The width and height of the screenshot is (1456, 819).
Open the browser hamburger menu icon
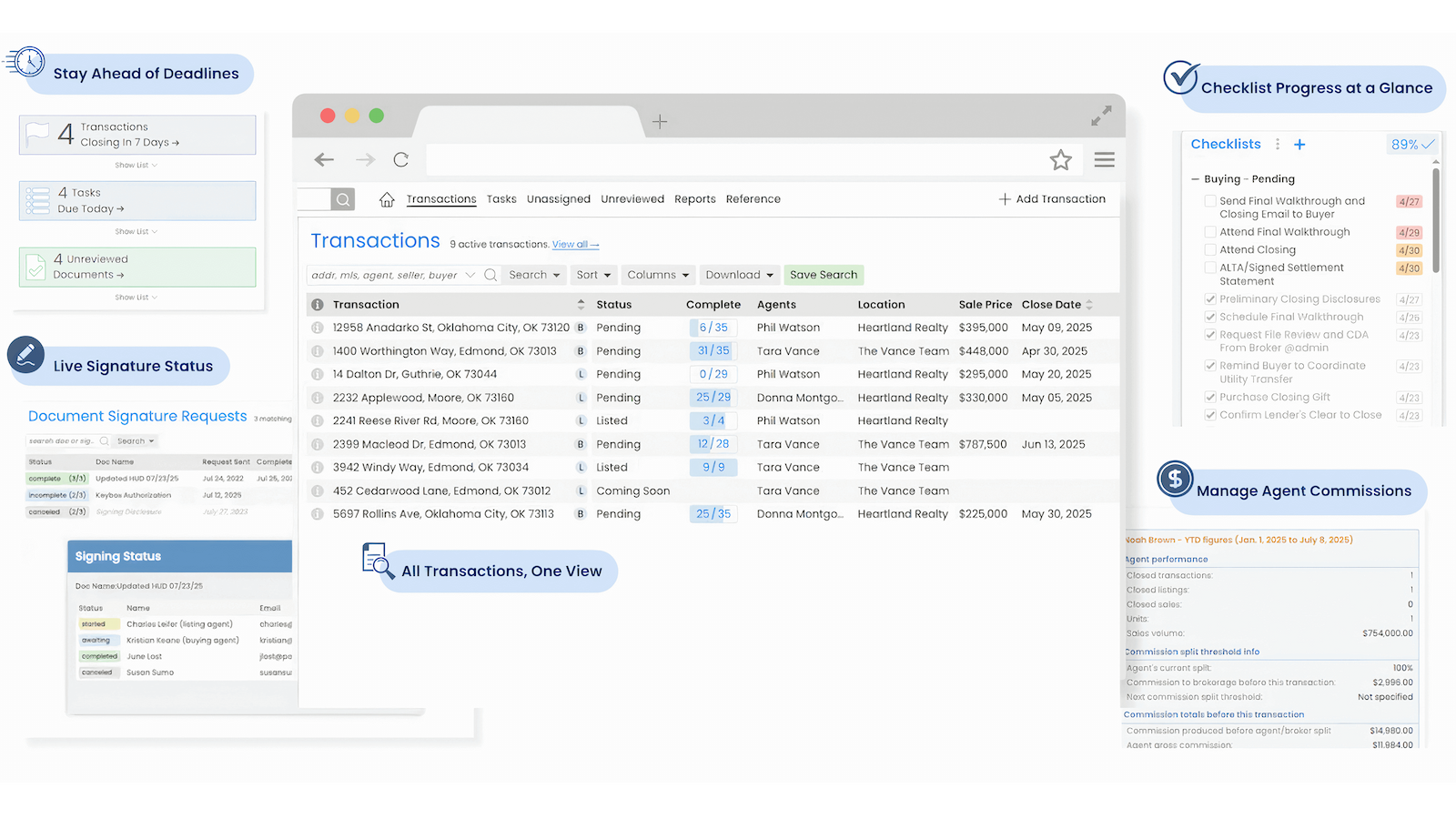[x=1105, y=160]
